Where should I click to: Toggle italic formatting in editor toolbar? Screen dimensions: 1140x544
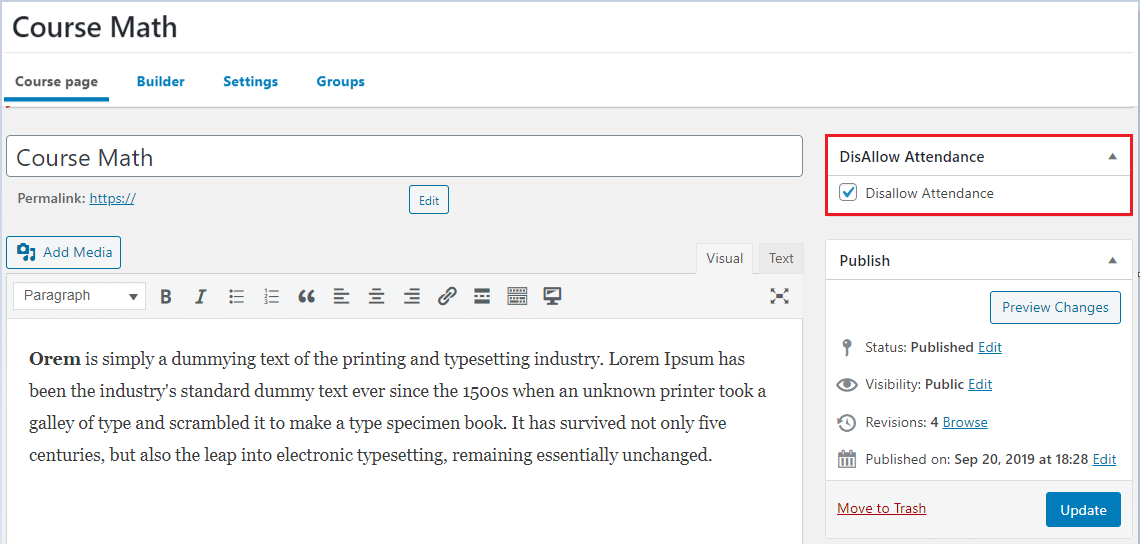coord(201,296)
